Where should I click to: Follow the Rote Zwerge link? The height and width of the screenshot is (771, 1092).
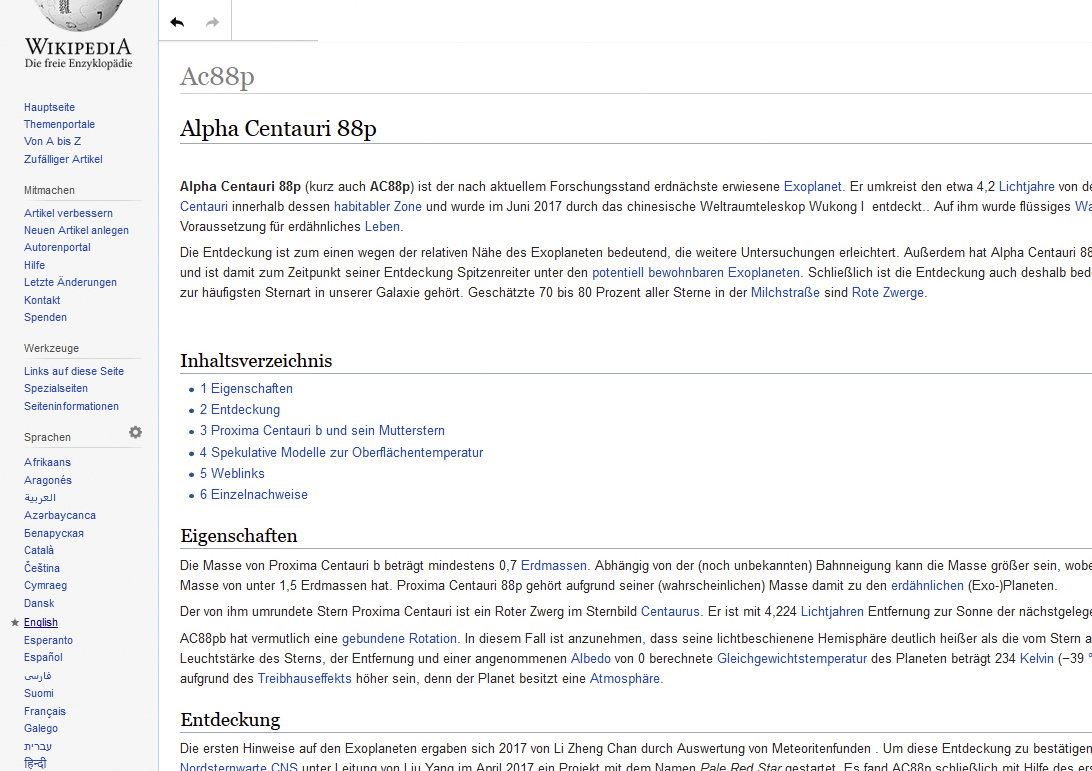[x=888, y=293]
